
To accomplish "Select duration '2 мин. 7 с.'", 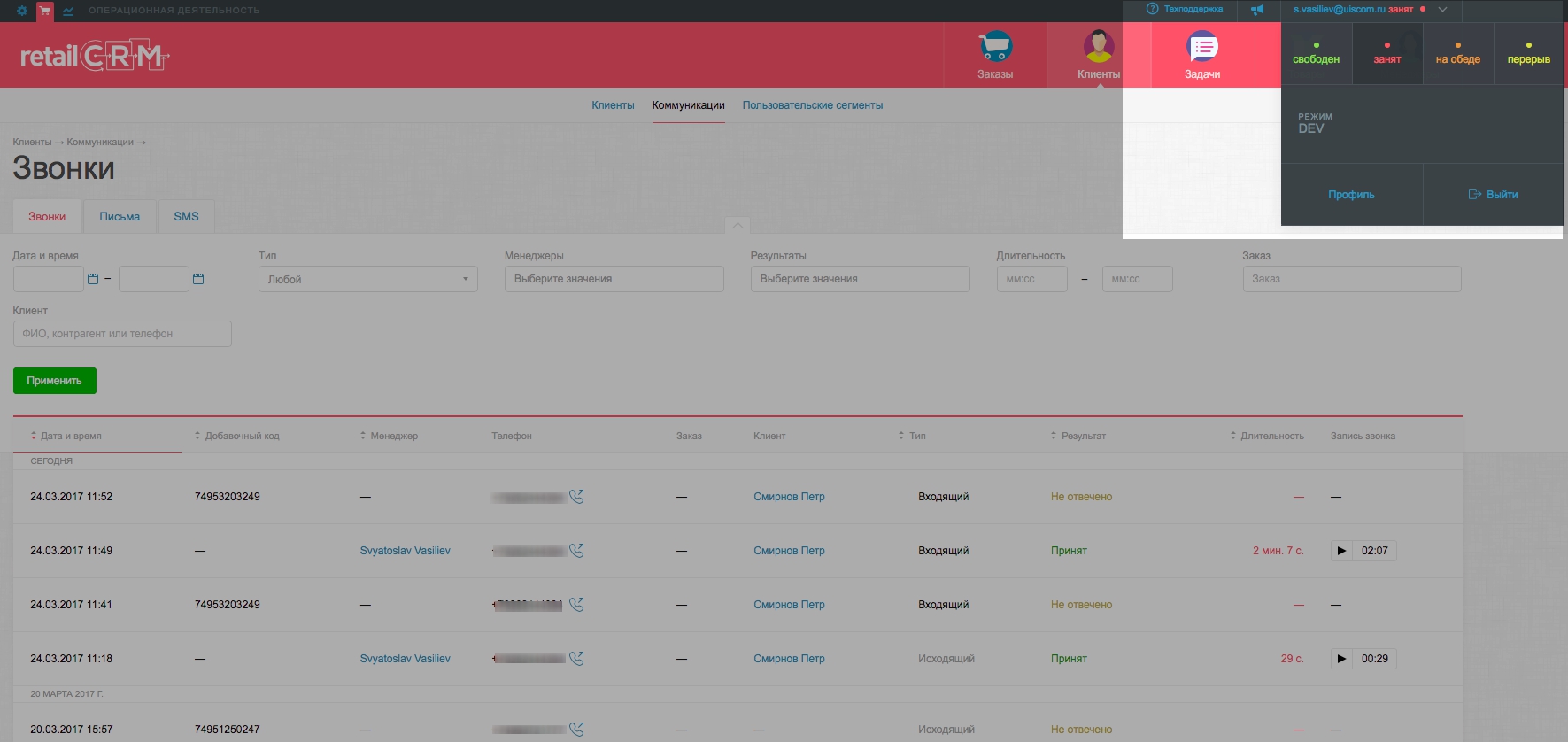I will [x=1278, y=551].
